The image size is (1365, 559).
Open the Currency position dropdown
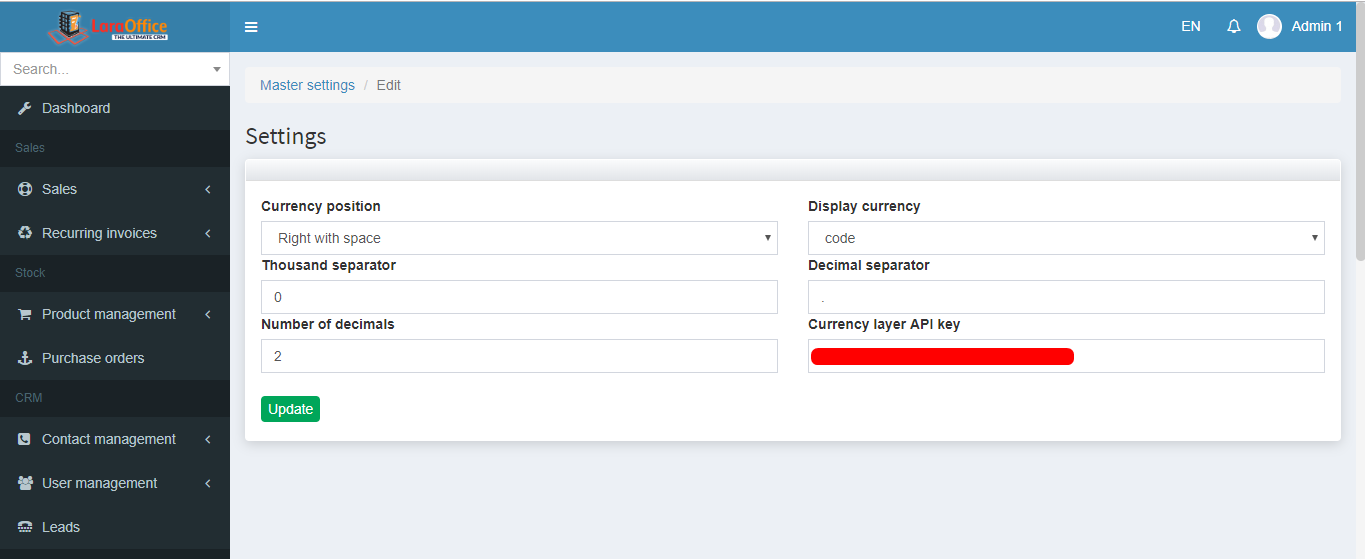point(519,238)
